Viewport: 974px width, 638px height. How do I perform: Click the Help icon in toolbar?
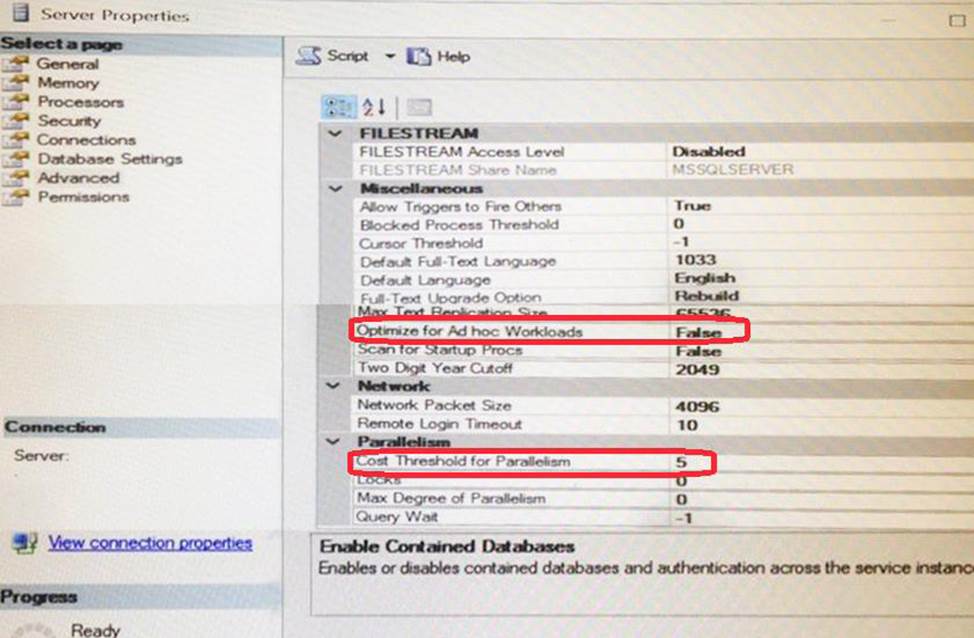419,57
